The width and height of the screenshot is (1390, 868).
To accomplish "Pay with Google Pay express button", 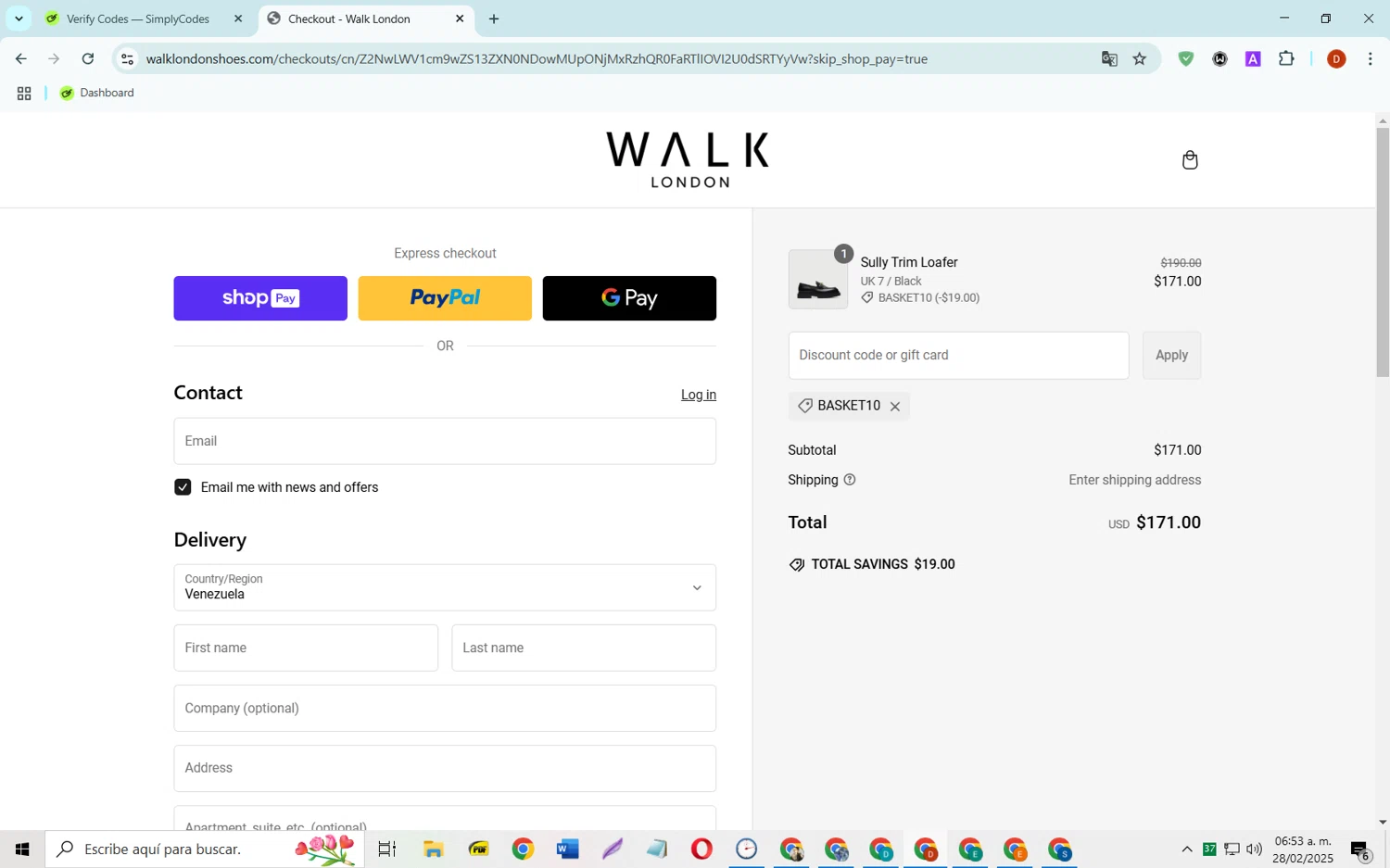I will click(x=629, y=298).
